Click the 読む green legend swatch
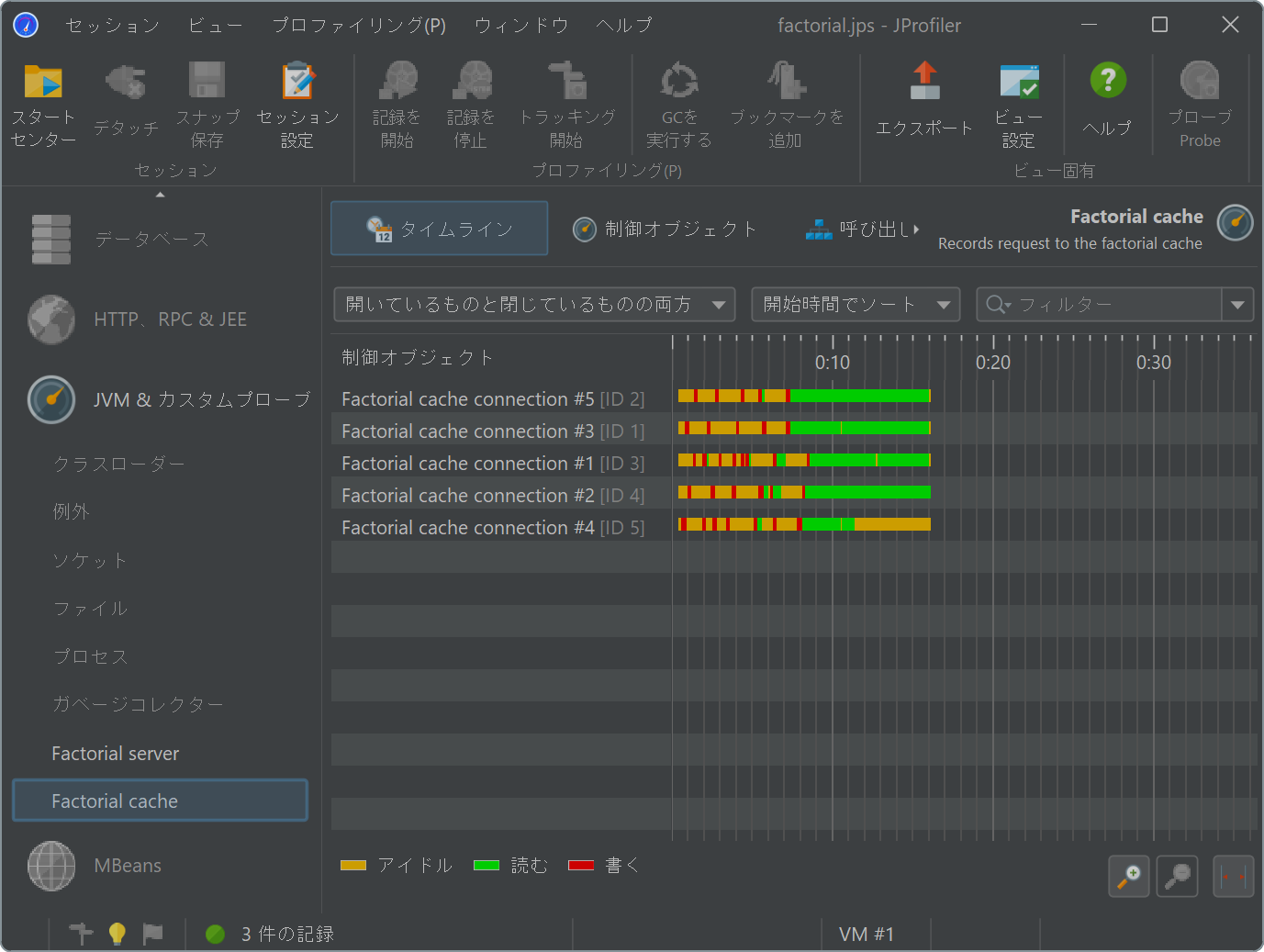 click(x=487, y=865)
